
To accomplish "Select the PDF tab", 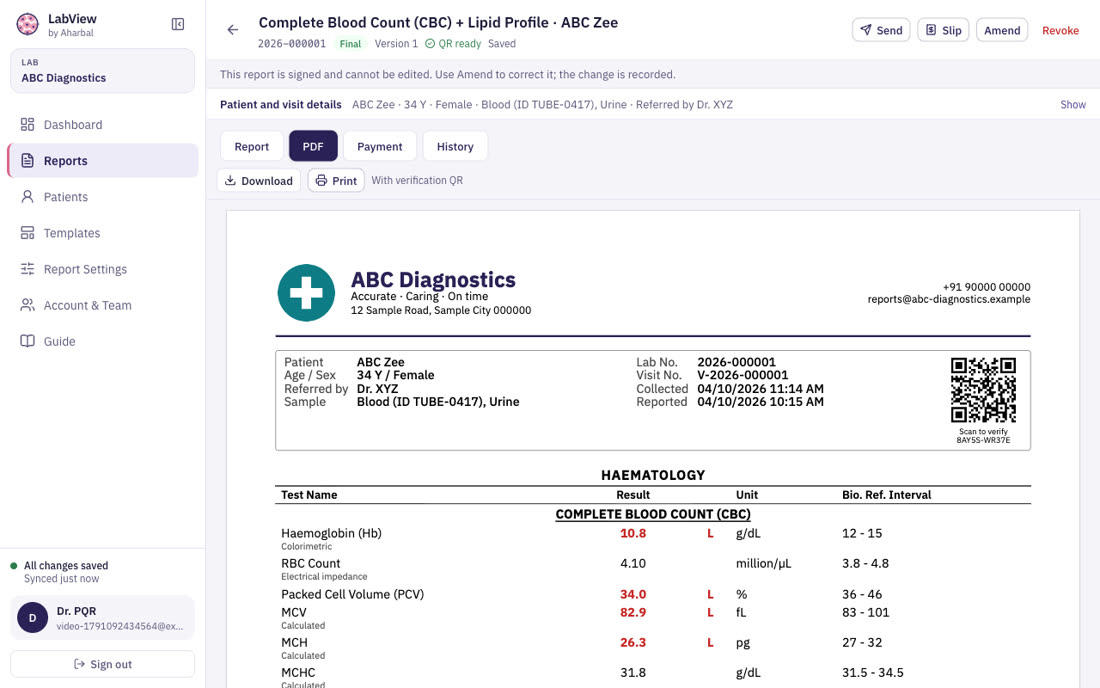I will click(313, 146).
